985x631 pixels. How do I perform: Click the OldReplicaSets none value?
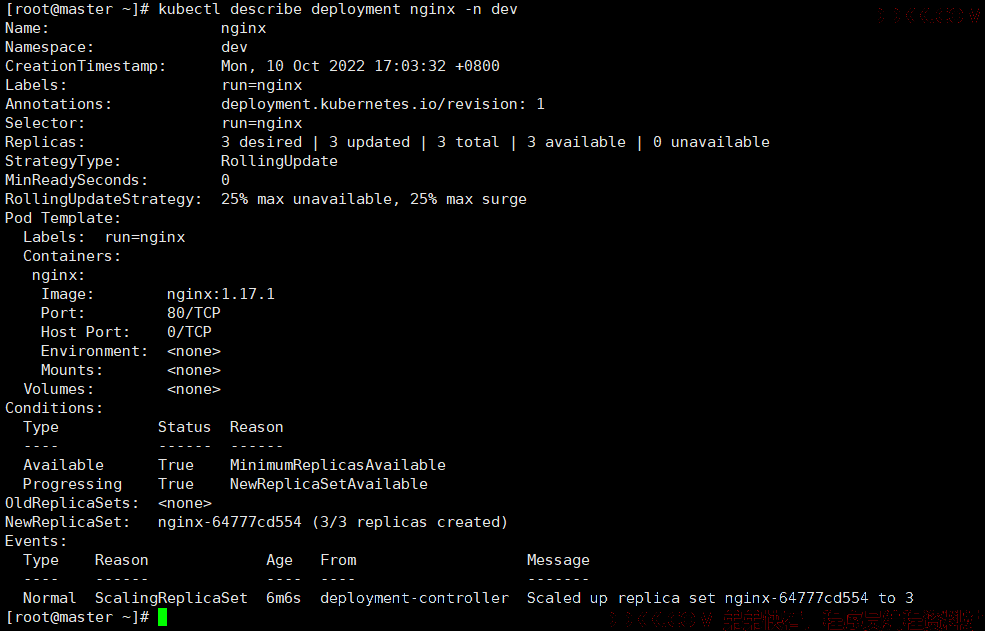tap(185, 503)
